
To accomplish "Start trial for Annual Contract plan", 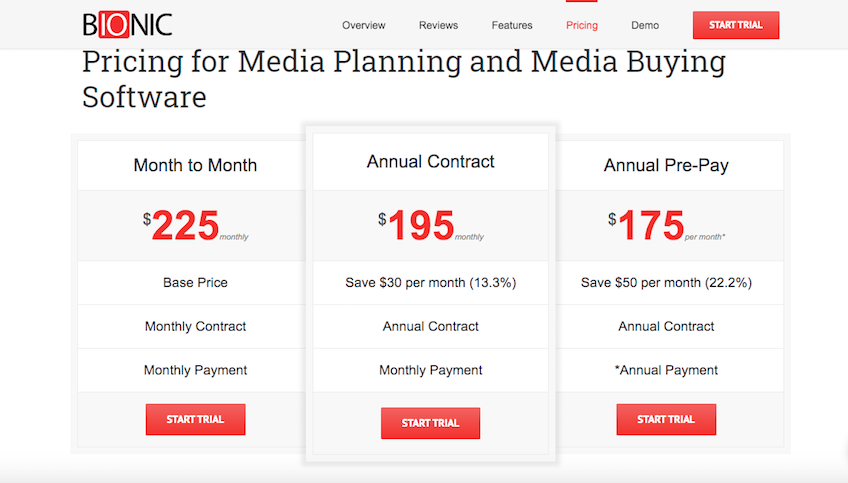I will coord(430,423).
